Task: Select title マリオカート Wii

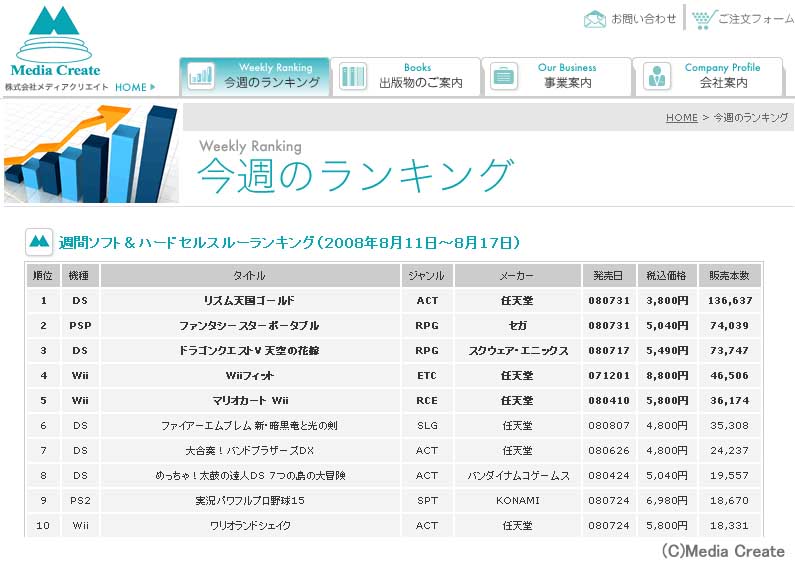Action: point(250,401)
